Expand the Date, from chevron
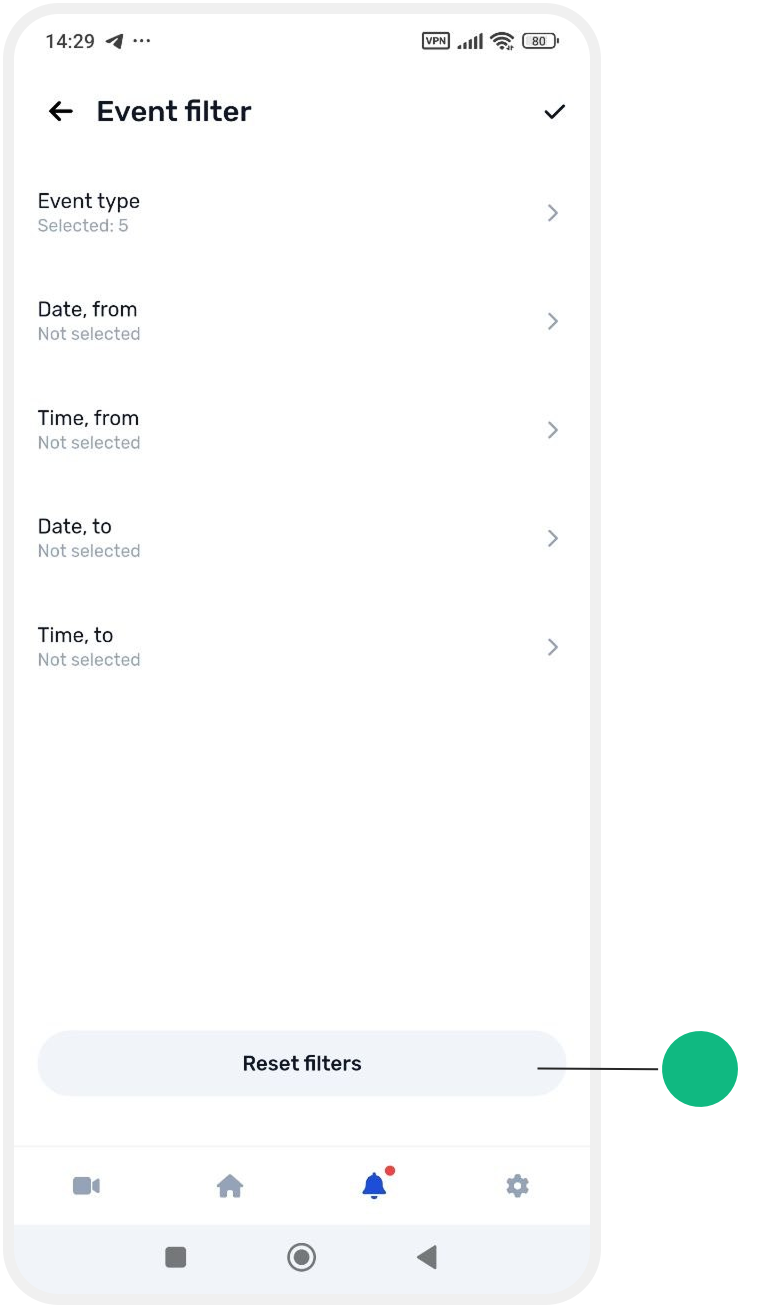The height and width of the screenshot is (1308, 763). tap(553, 321)
